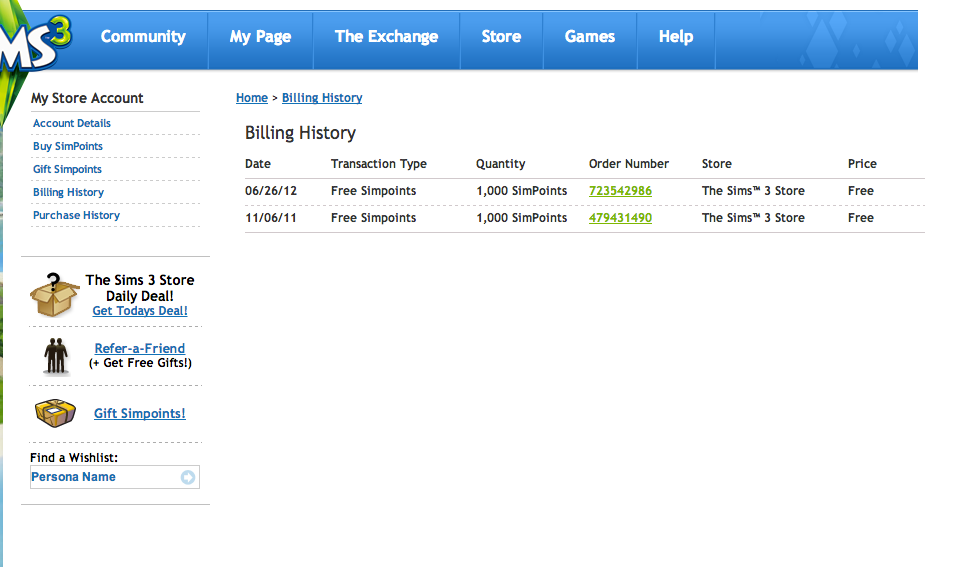This screenshot has height=567, width=953.
Task: Open Gift Simpoints sidebar link
Action: [67, 170]
